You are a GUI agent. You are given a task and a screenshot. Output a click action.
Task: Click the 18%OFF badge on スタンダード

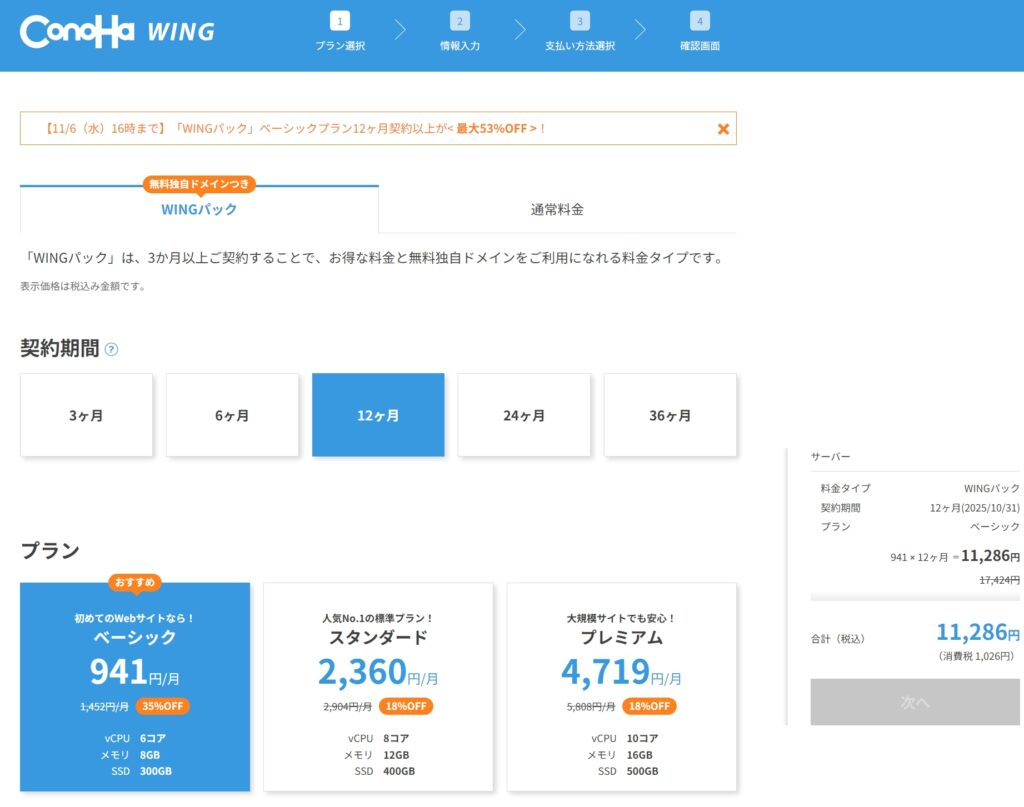click(406, 706)
